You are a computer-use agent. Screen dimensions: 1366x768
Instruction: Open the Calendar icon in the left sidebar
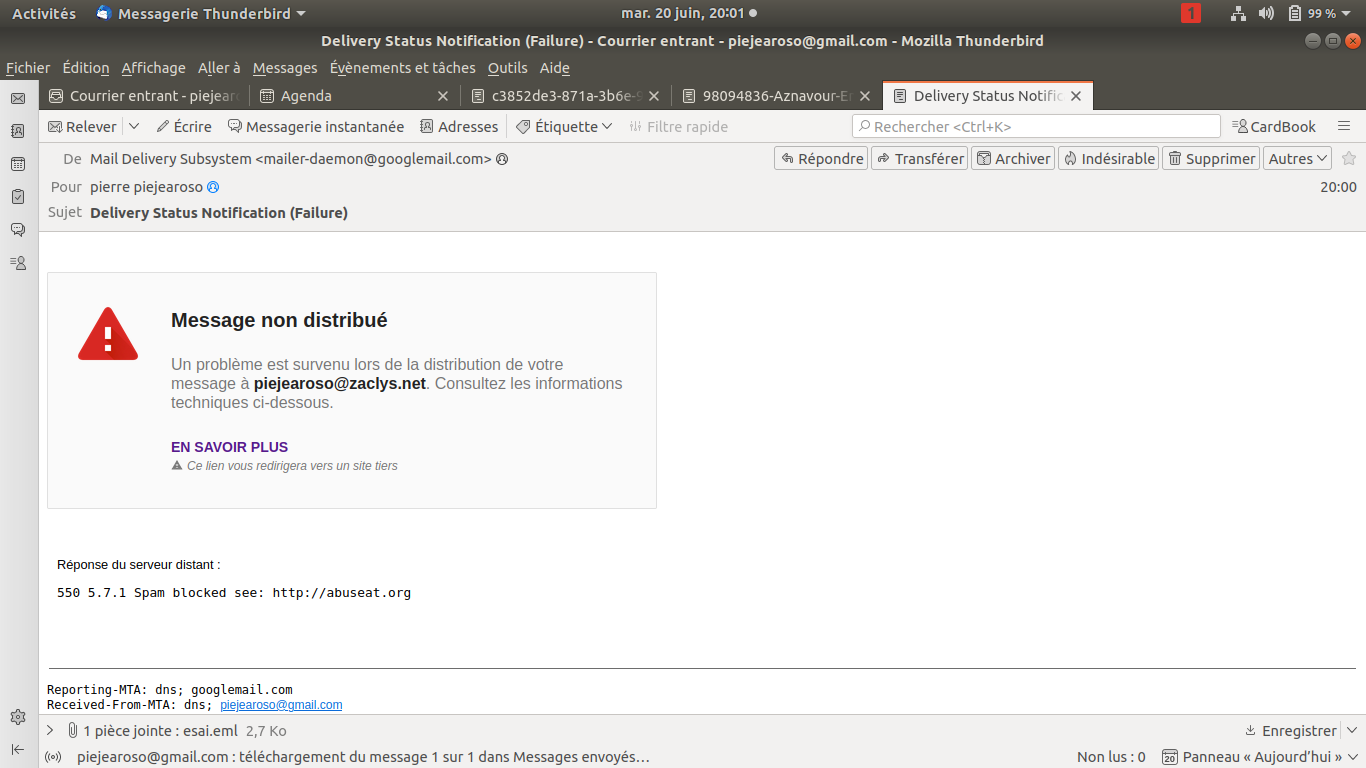pos(18,164)
